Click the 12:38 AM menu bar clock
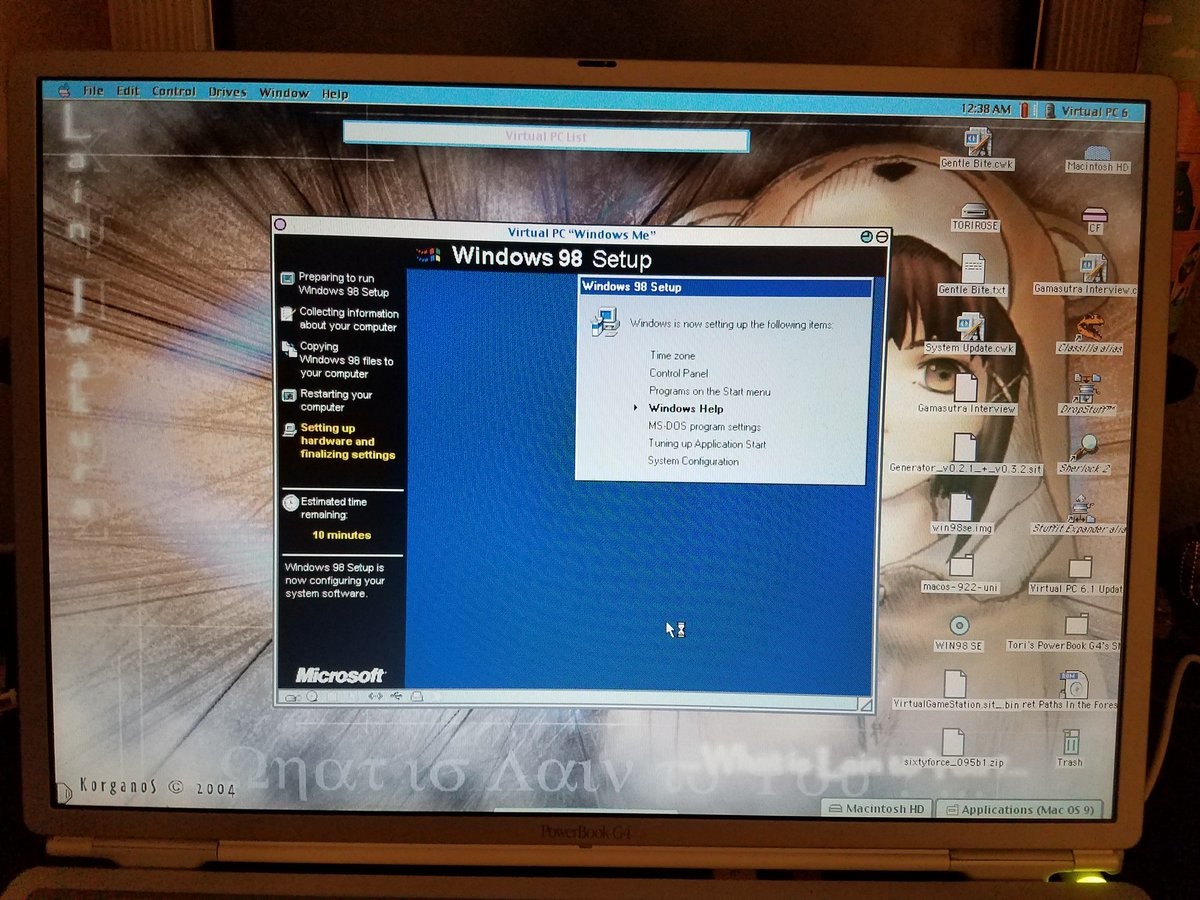This screenshot has width=1200, height=900. 985,109
